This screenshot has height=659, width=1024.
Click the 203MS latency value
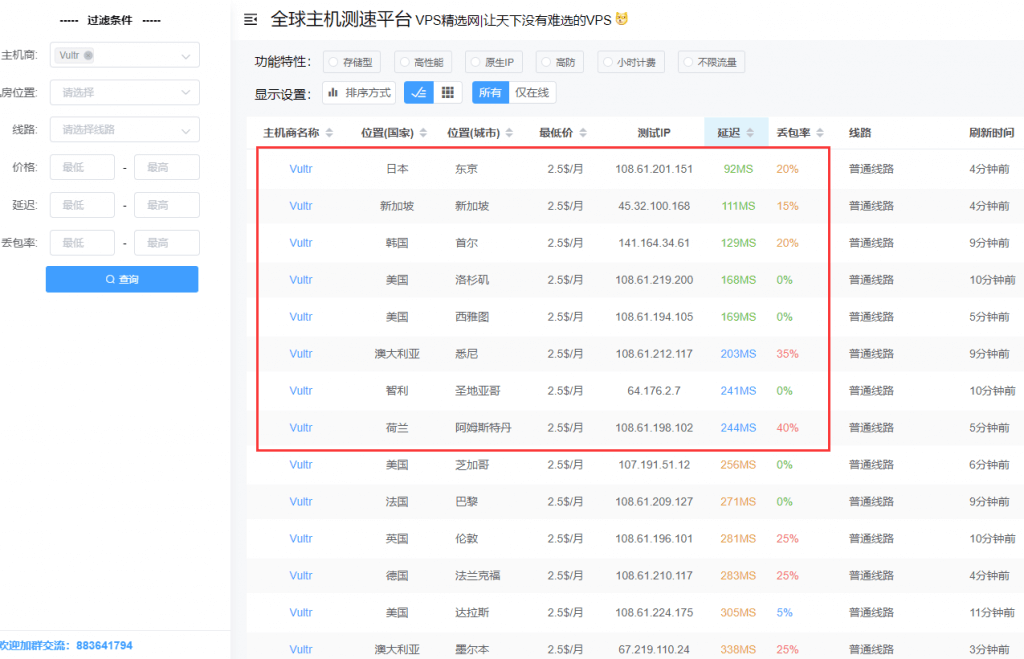[738, 353]
